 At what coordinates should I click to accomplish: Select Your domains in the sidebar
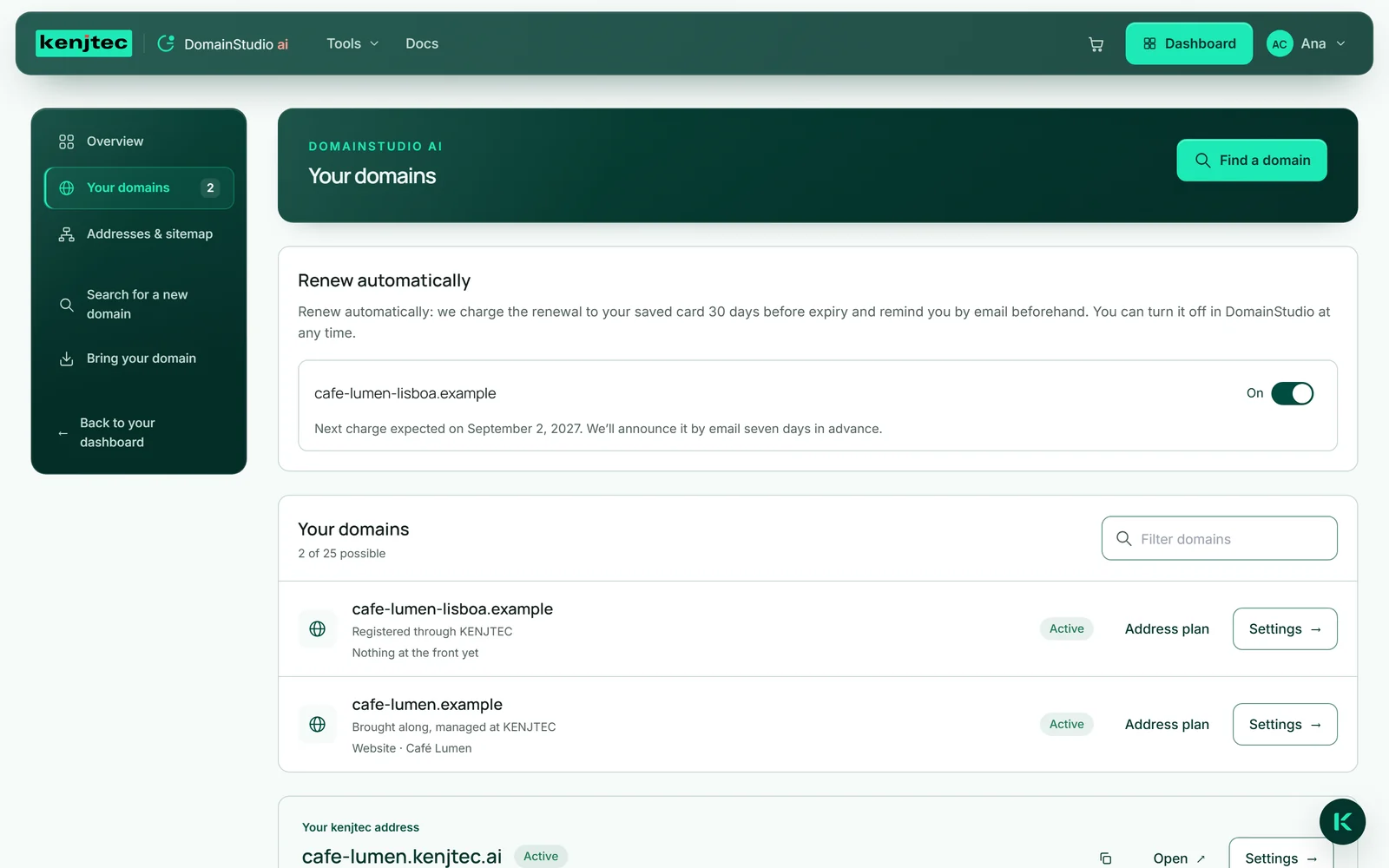coord(139,187)
